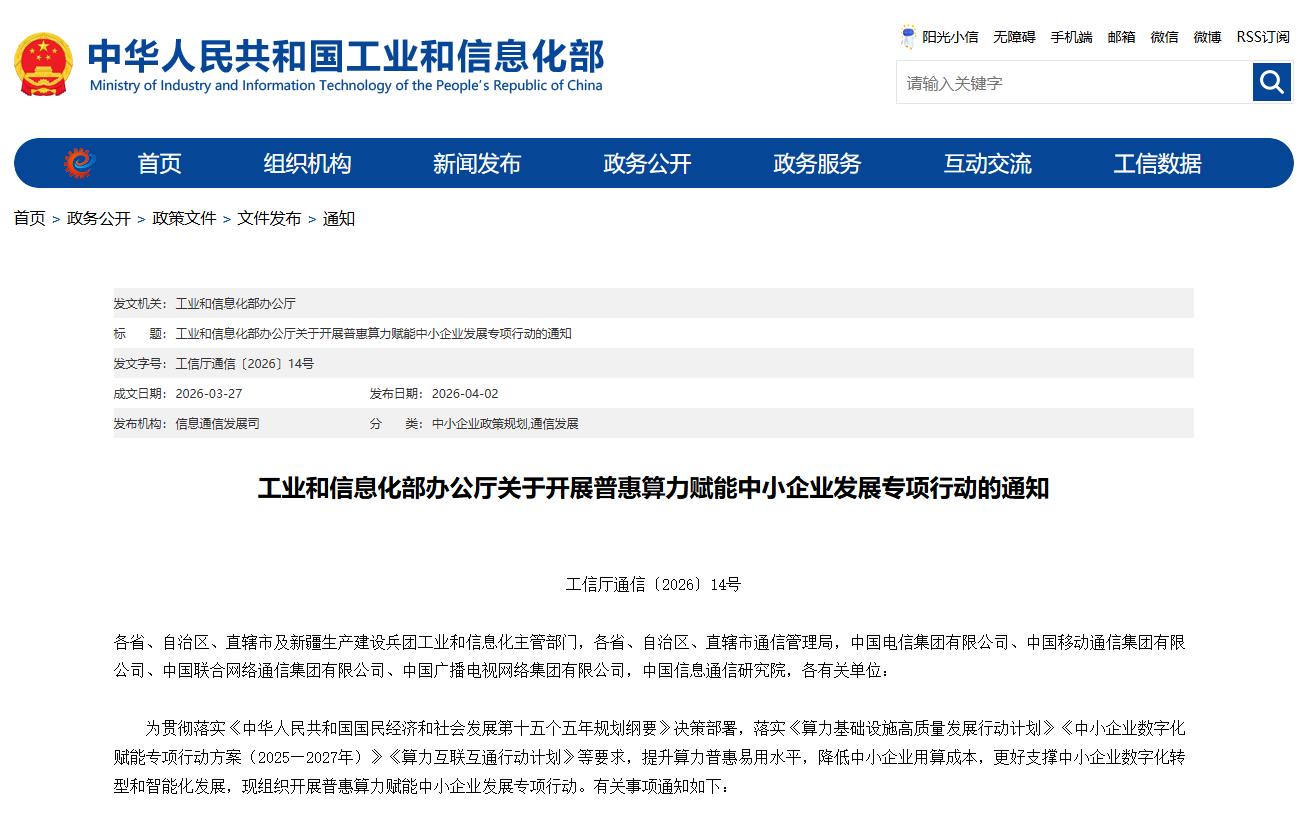Open the 组织机构 navigation menu
Viewport: 1308px width, 818px height.
click(307, 164)
